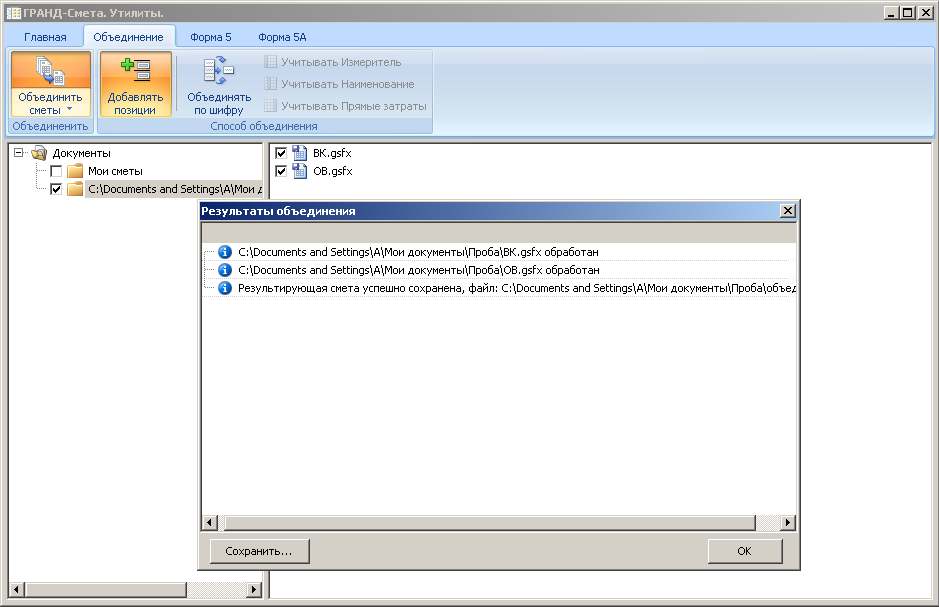Click the results dialog horizontal scrollbar thumb
Image resolution: width=939 pixels, height=607 pixels.
(490, 523)
